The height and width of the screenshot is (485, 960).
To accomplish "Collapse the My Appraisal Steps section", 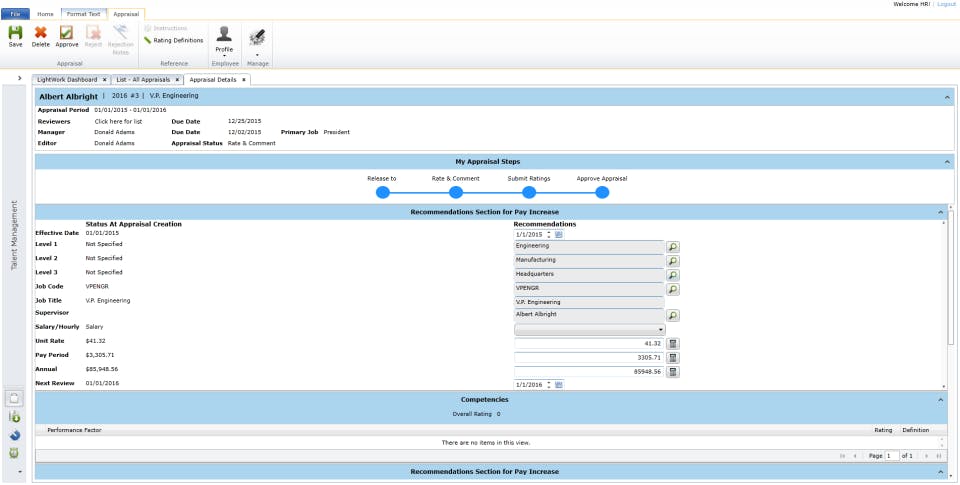I will tap(947, 162).
